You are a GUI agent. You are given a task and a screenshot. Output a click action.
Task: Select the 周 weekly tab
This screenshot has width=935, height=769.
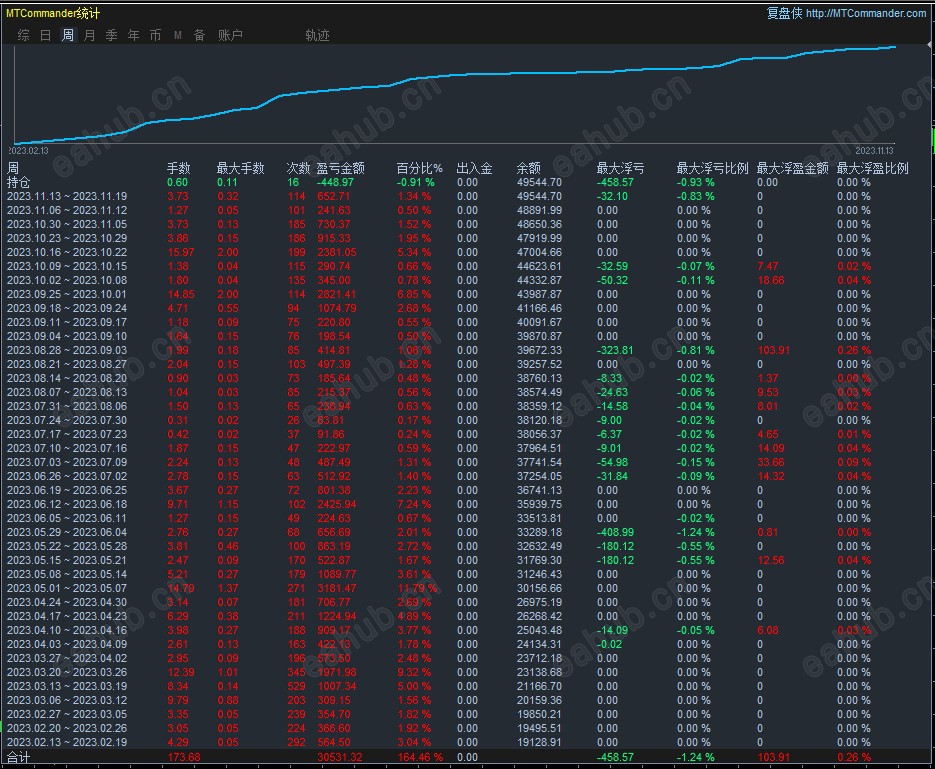[67, 35]
